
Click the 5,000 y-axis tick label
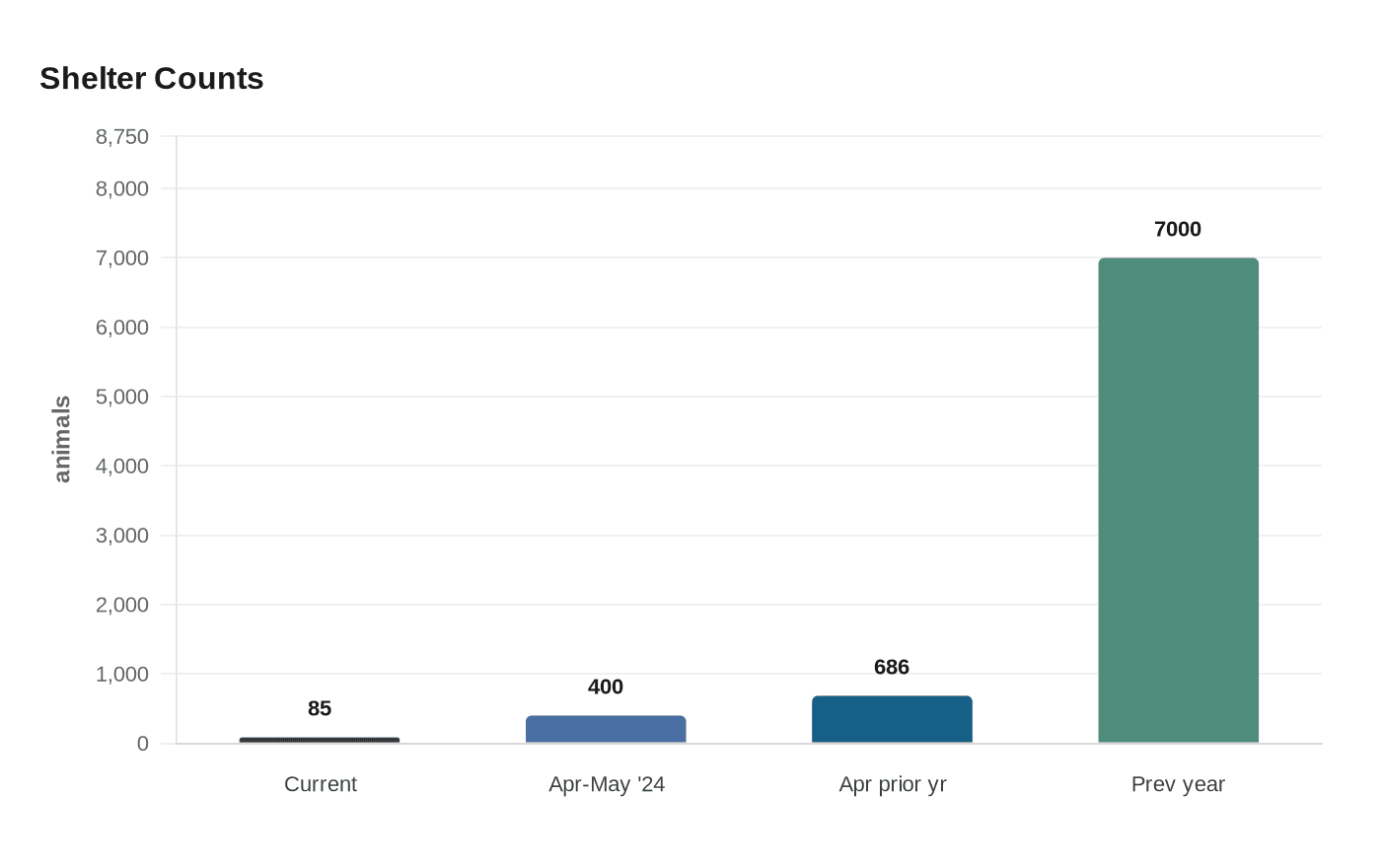click(122, 397)
